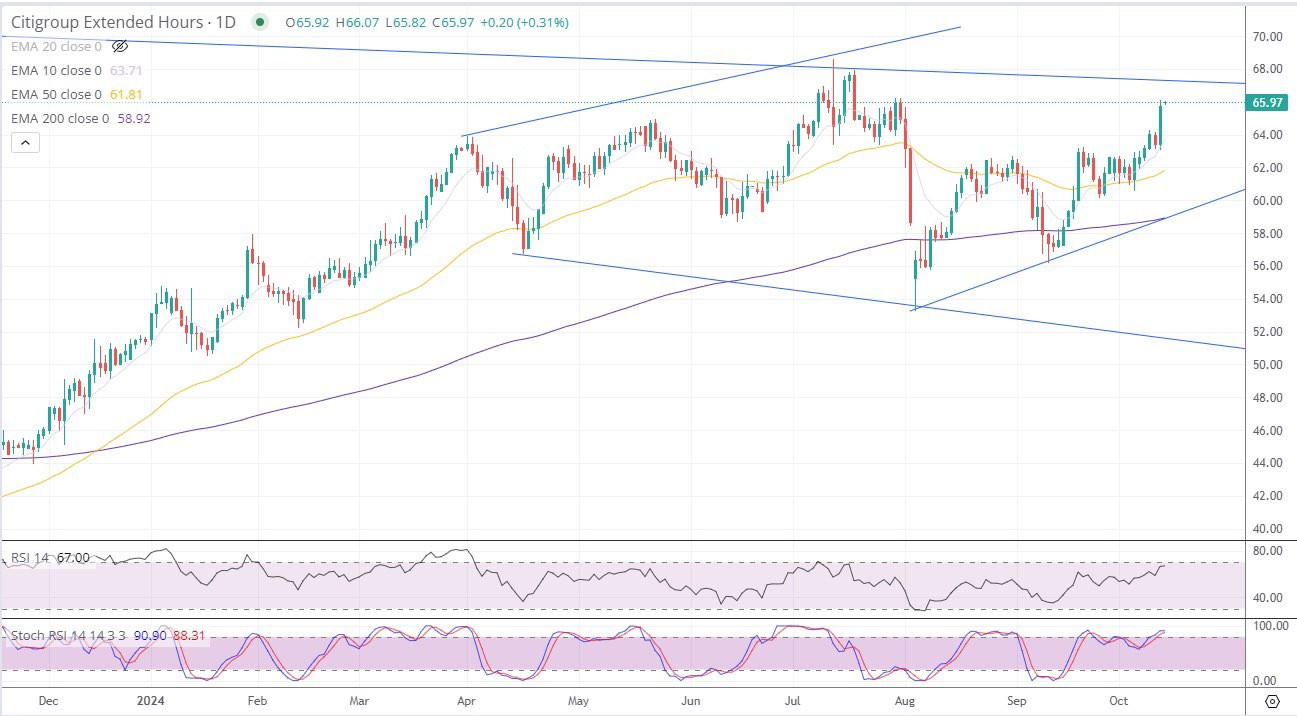
Task: Click the open value O65.92 in header
Action: [x=306, y=22]
